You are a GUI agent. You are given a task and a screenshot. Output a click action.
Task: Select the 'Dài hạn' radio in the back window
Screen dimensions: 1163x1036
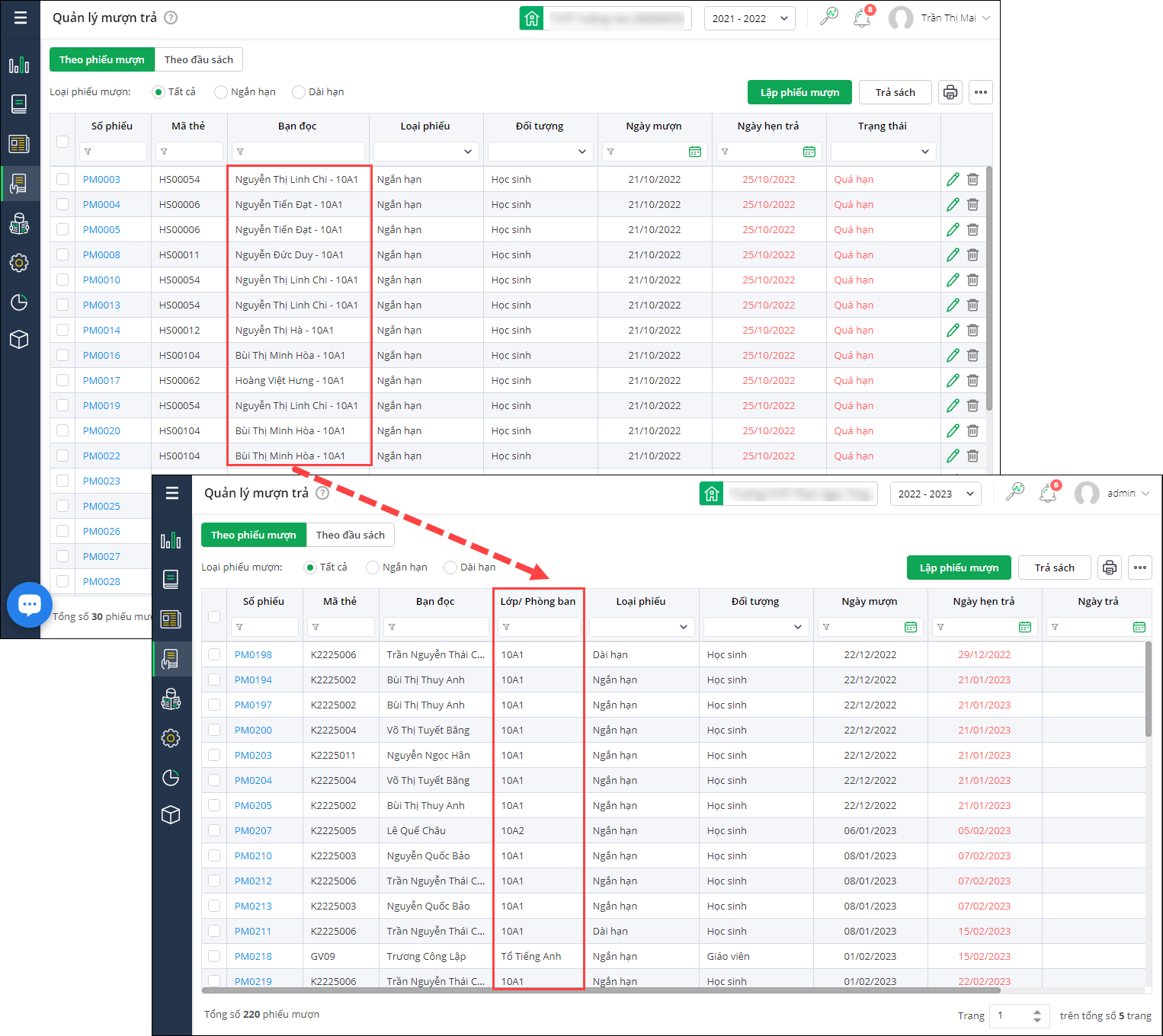(299, 92)
